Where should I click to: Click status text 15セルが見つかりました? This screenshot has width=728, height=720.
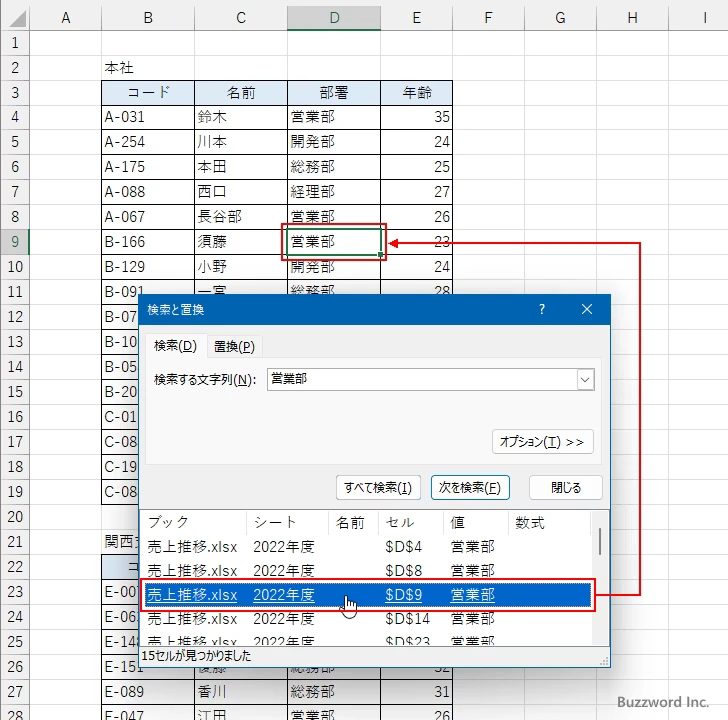pos(196,656)
